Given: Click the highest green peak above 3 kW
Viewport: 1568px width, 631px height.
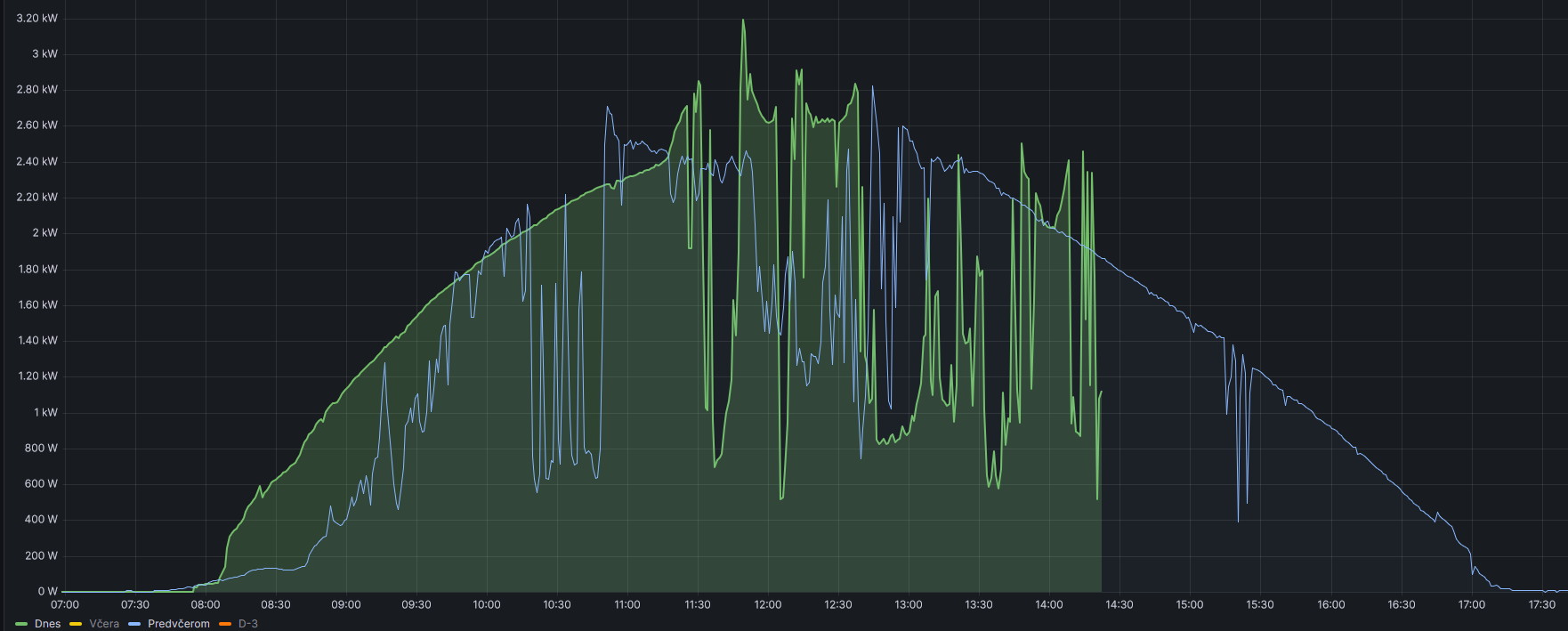Looking at the screenshot, I should [x=743, y=20].
